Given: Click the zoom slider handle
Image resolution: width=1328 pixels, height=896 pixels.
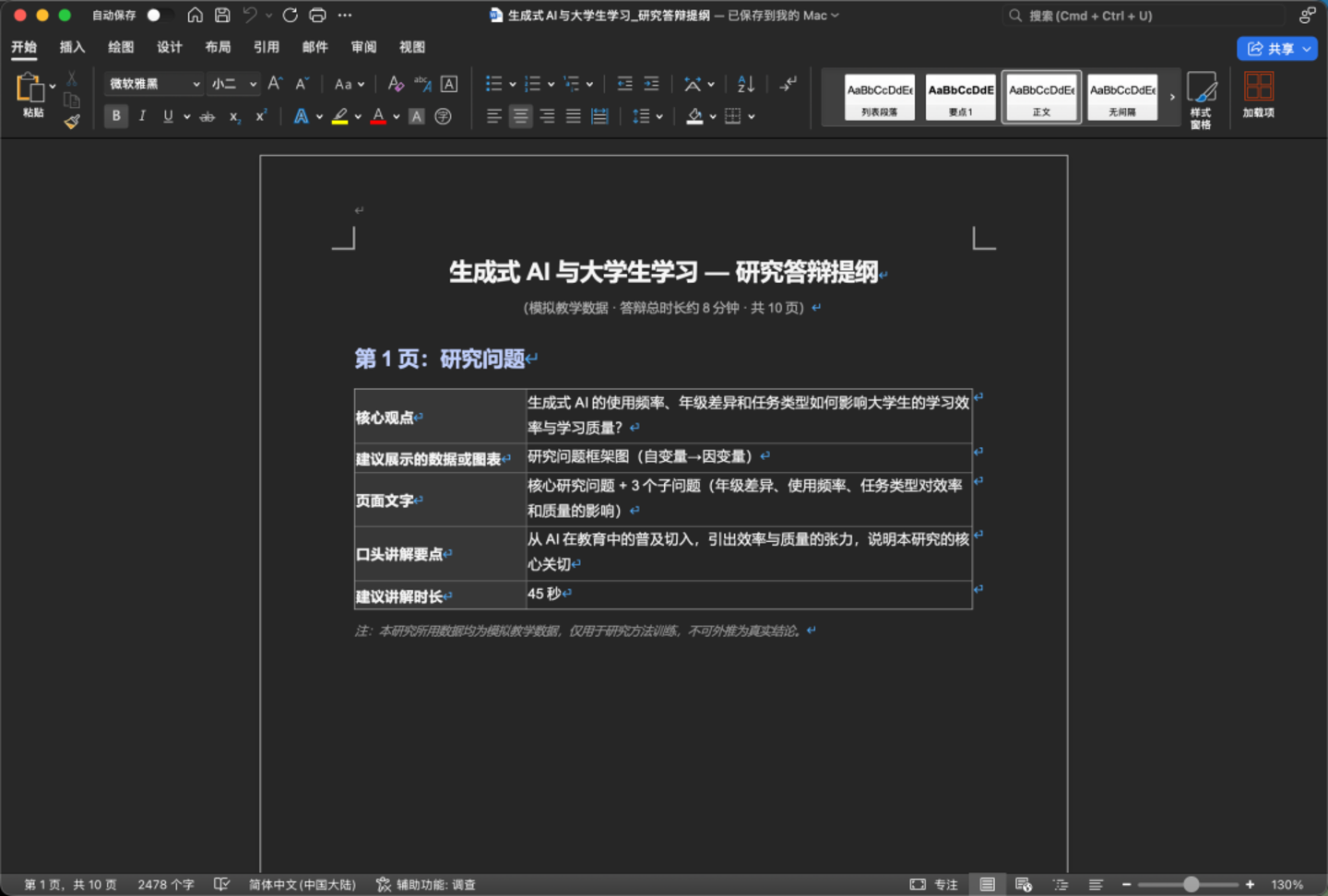Looking at the screenshot, I should 1192,884.
